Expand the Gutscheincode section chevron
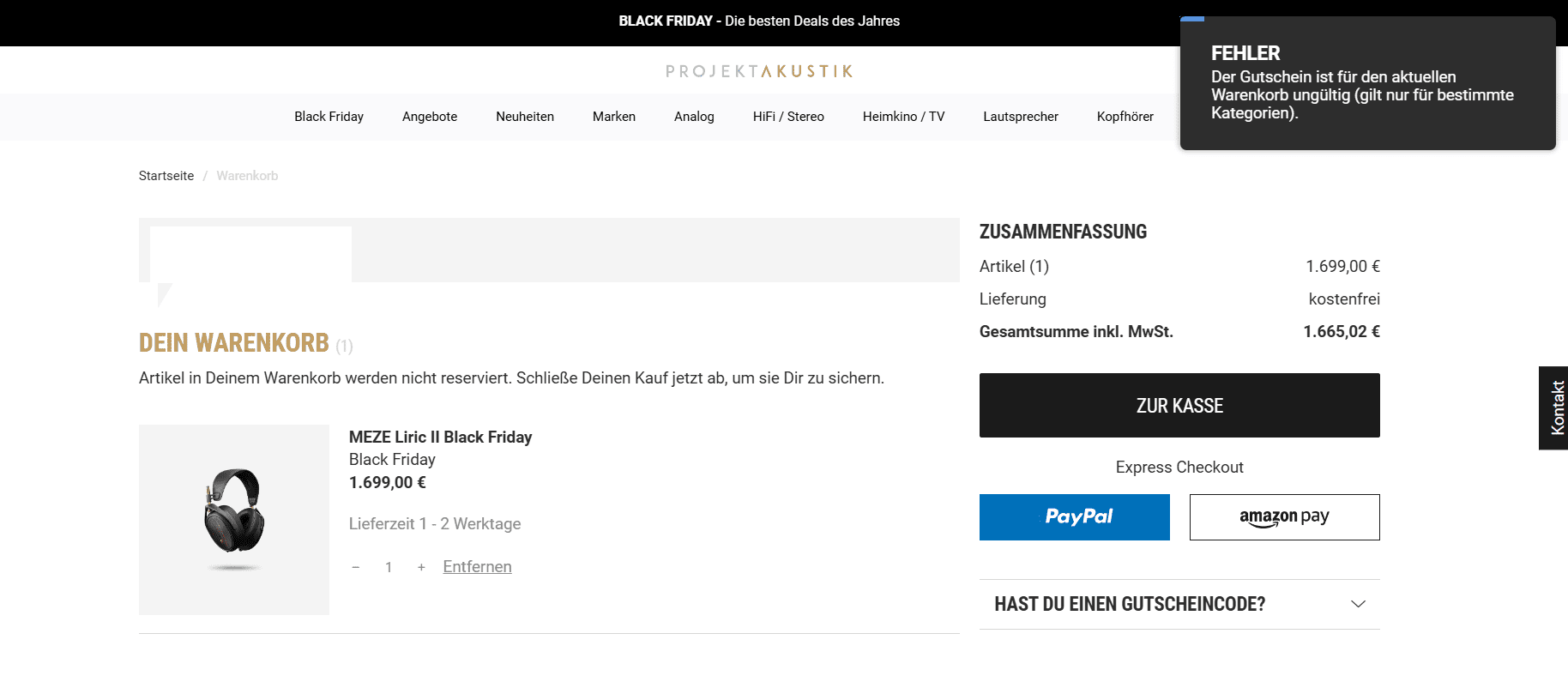Viewport: 1568px width, 682px height. [1358, 604]
